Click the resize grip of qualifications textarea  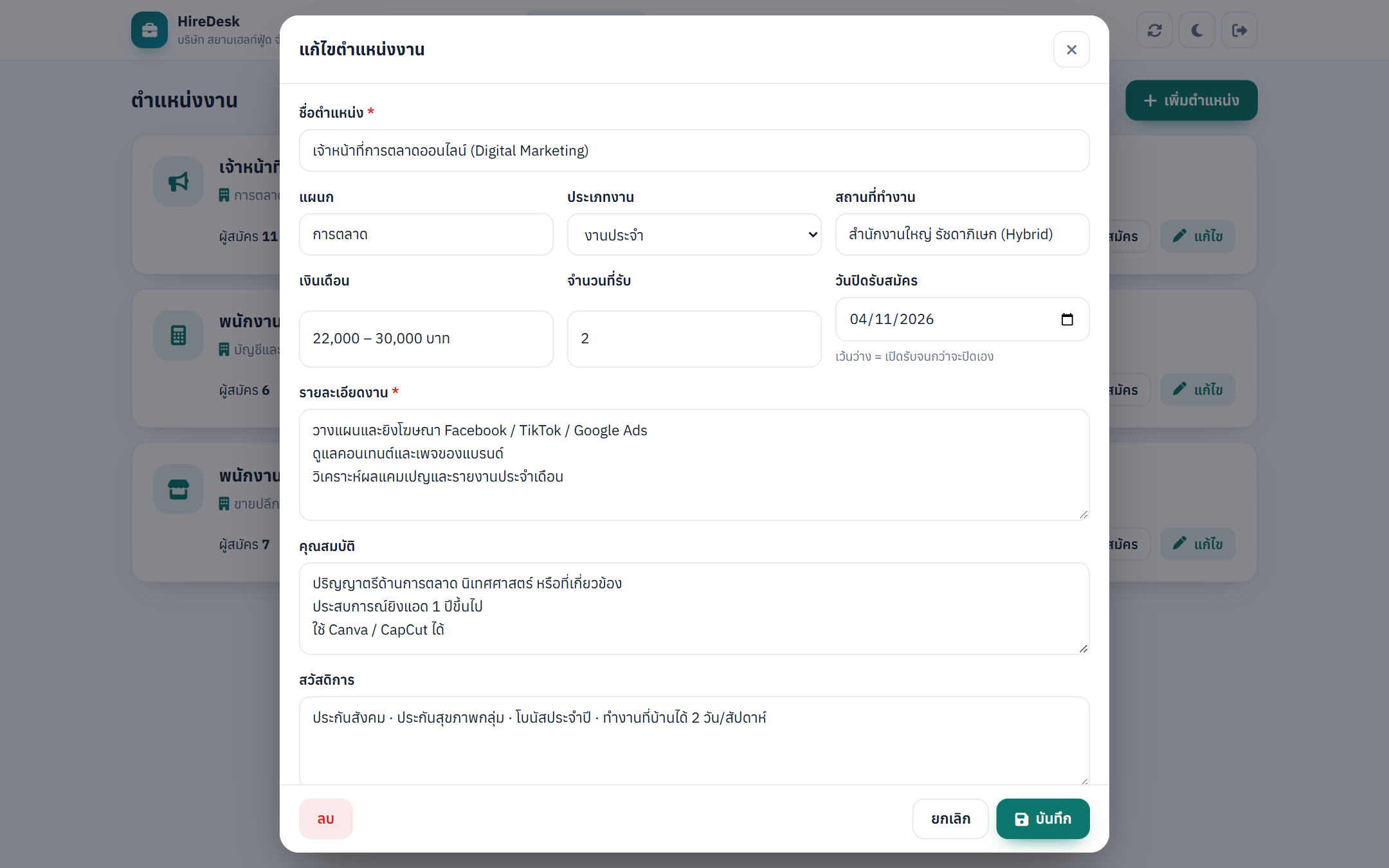pyautogui.click(x=1084, y=648)
